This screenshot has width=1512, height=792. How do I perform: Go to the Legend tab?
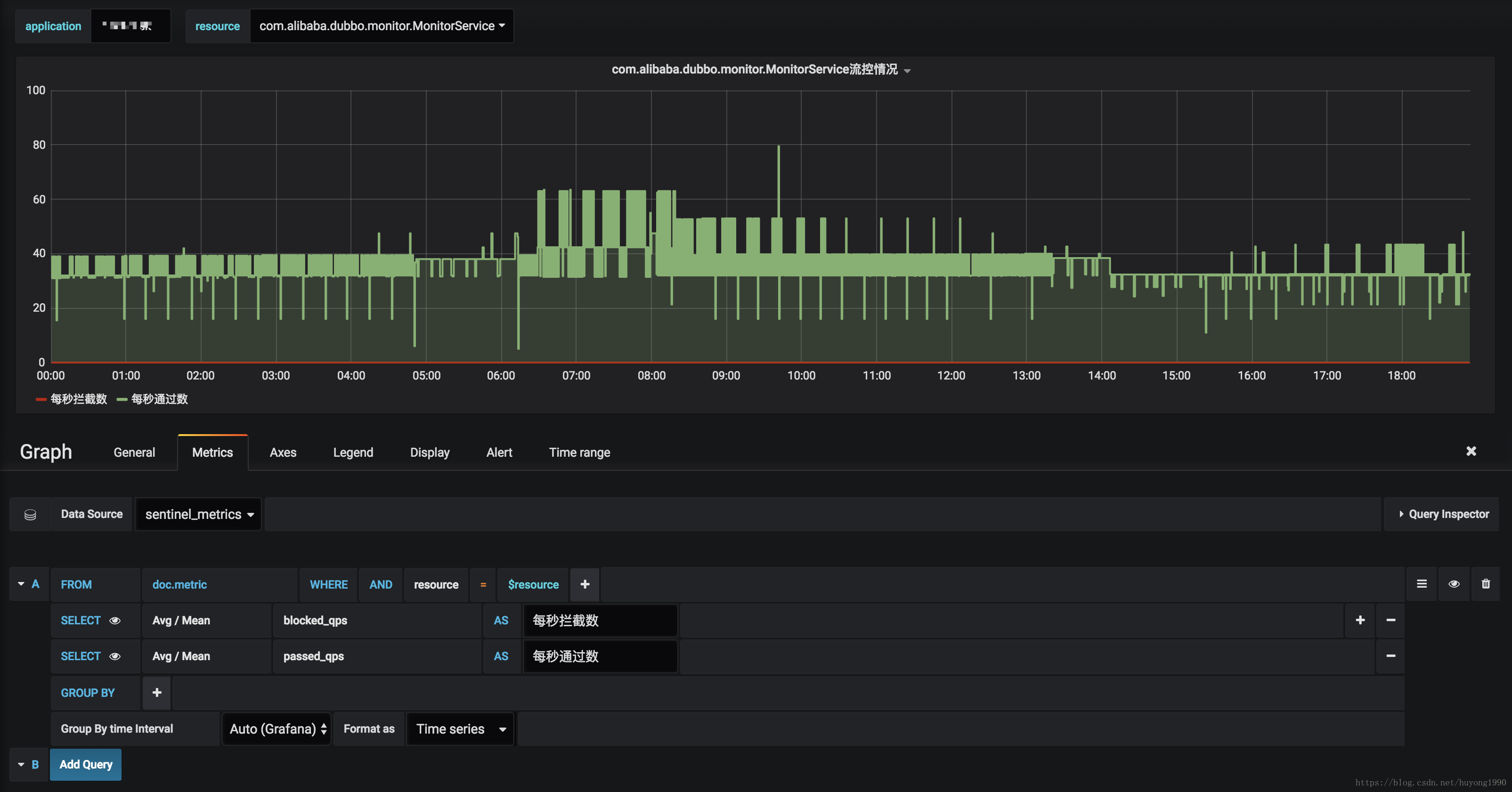tap(353, 453)
